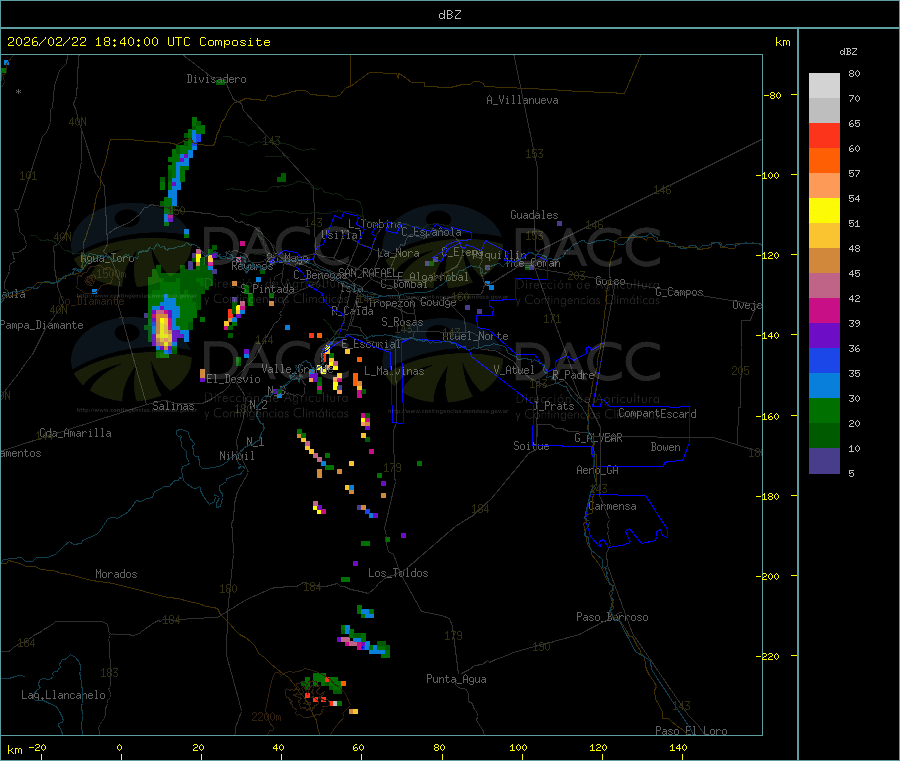This screenshot has width=900, height=761.
Task: Select the 'Paso_Barroso' label
Action: click(x=612, y=617)
